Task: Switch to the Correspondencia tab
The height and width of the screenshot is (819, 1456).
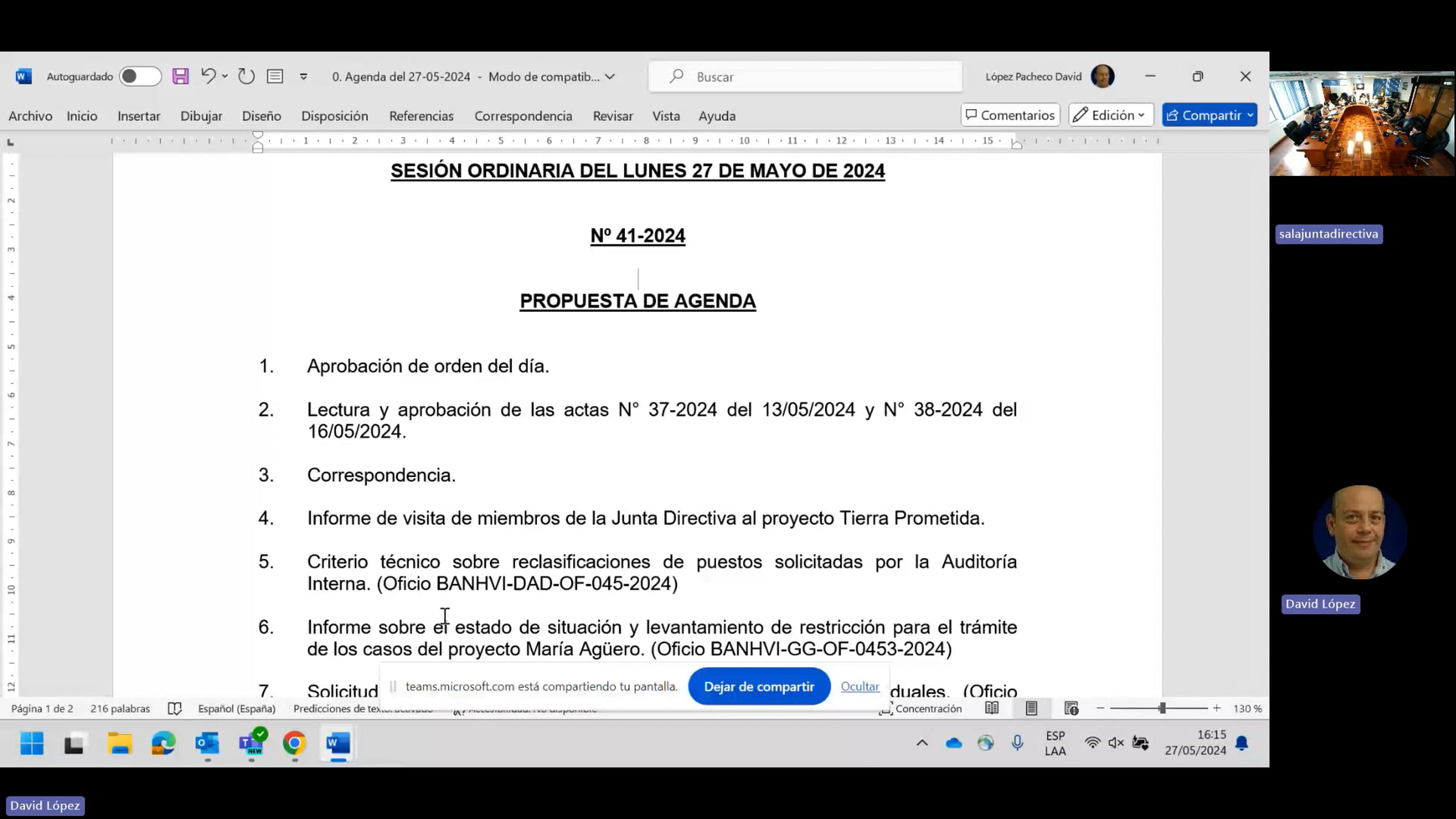Action: 524,116
